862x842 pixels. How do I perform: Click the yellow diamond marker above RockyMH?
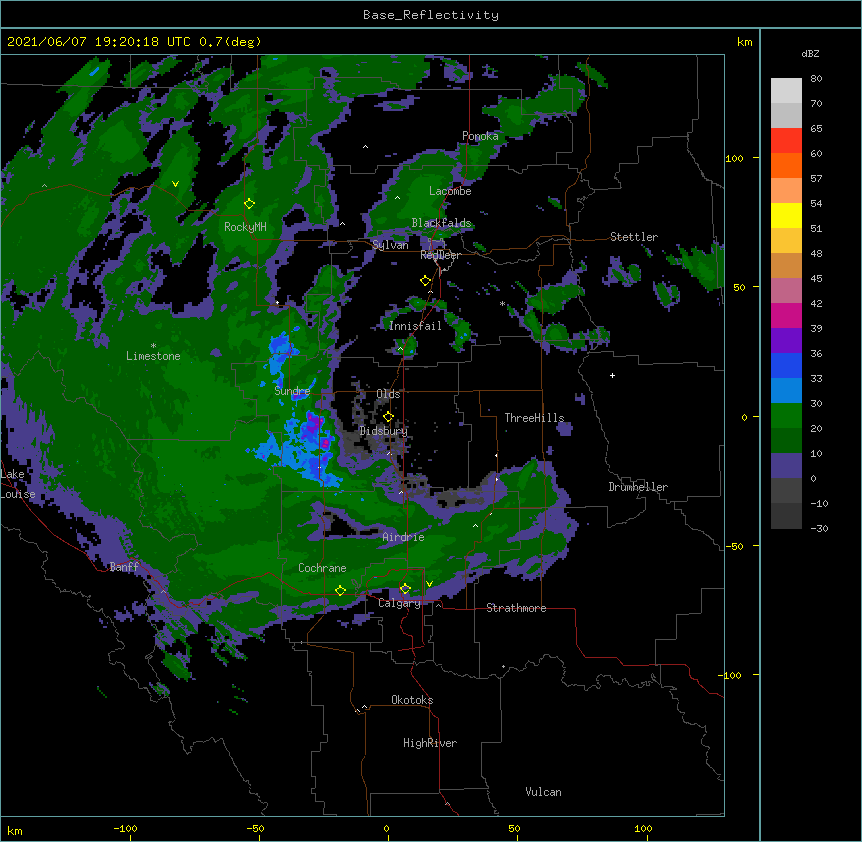tap(250, 204)
